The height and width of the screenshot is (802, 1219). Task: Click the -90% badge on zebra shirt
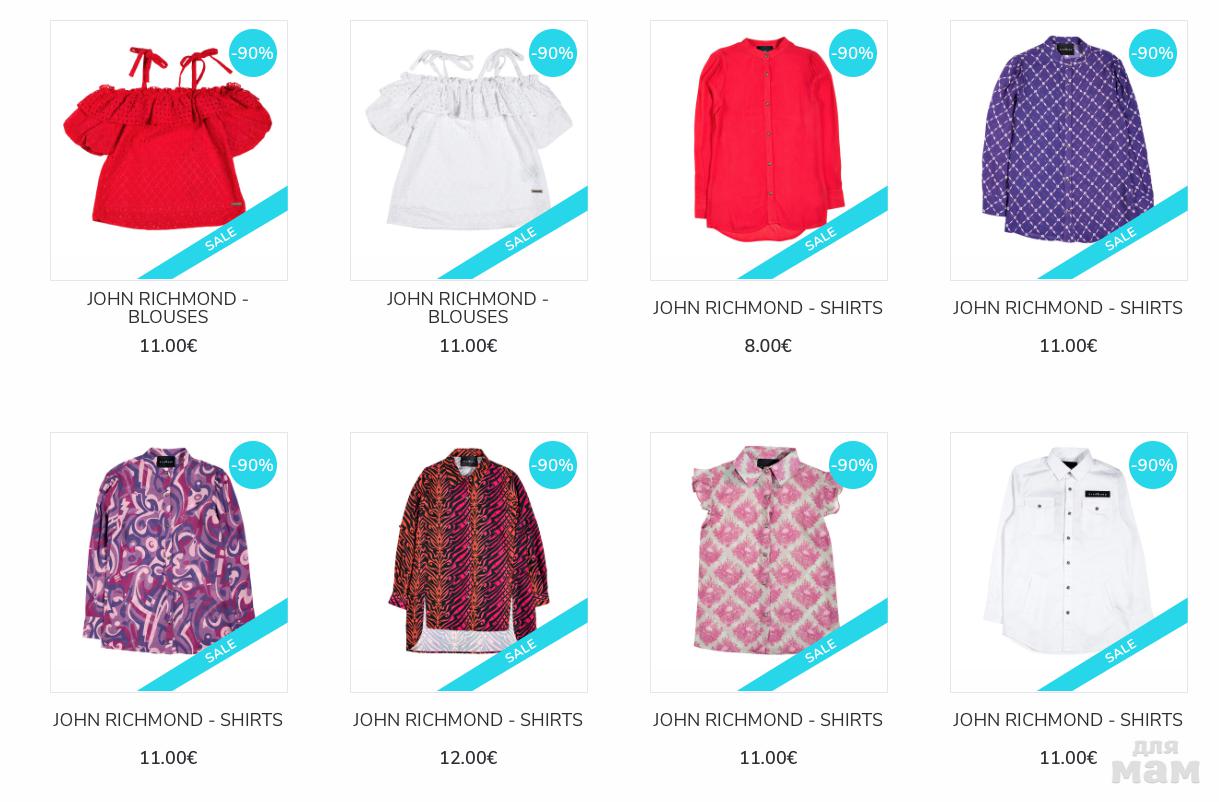(553, 465)
